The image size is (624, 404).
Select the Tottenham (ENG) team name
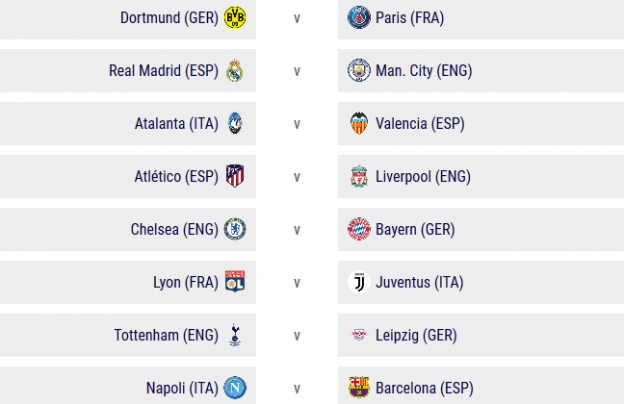point(166,335)
